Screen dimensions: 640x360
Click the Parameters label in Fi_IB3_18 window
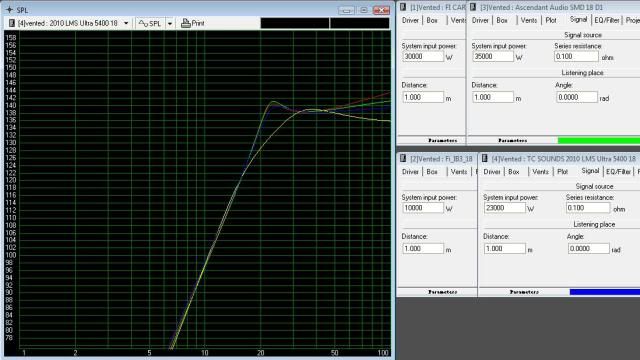tap(442, 292)
